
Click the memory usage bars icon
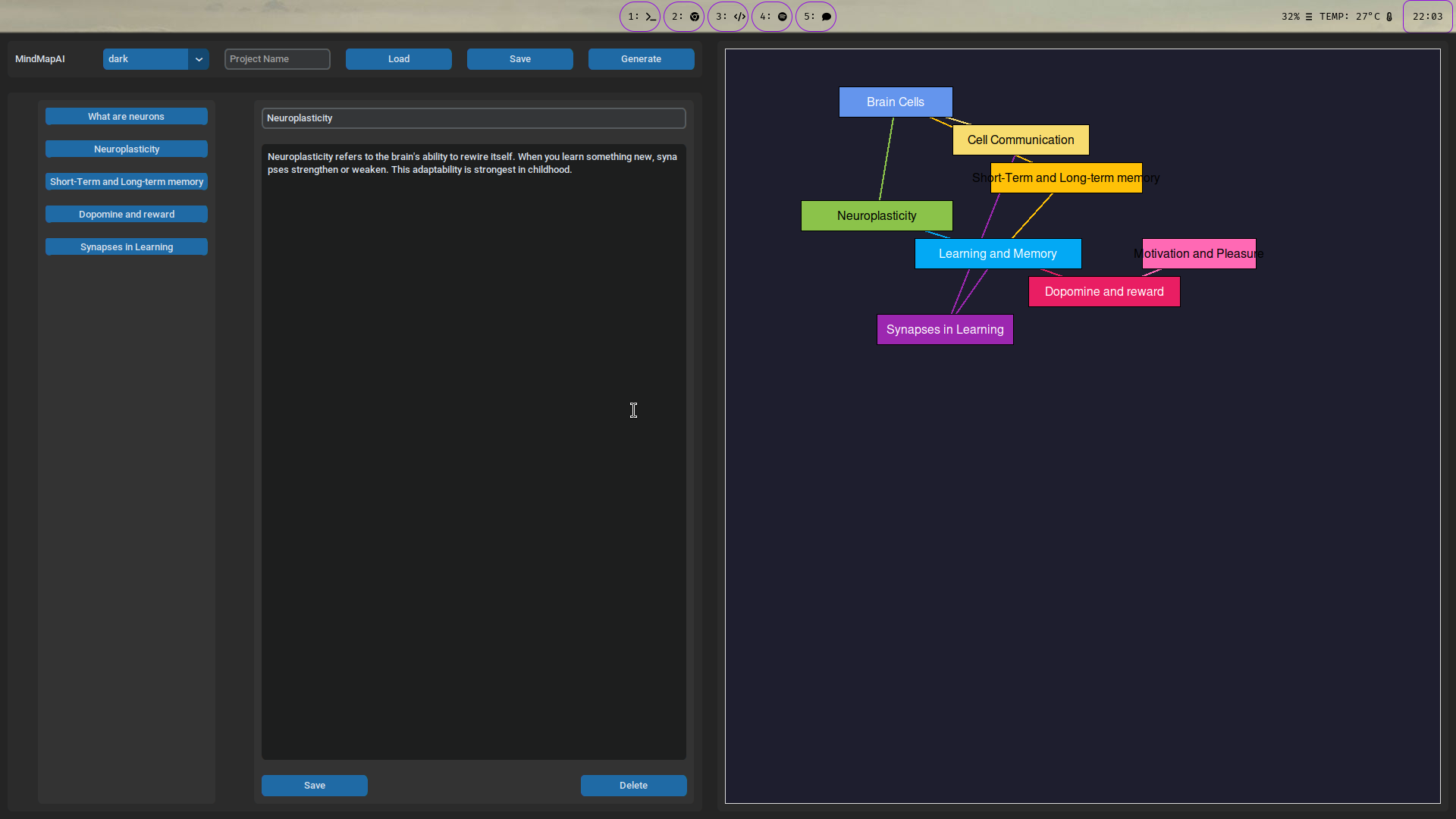(1309, 17)
